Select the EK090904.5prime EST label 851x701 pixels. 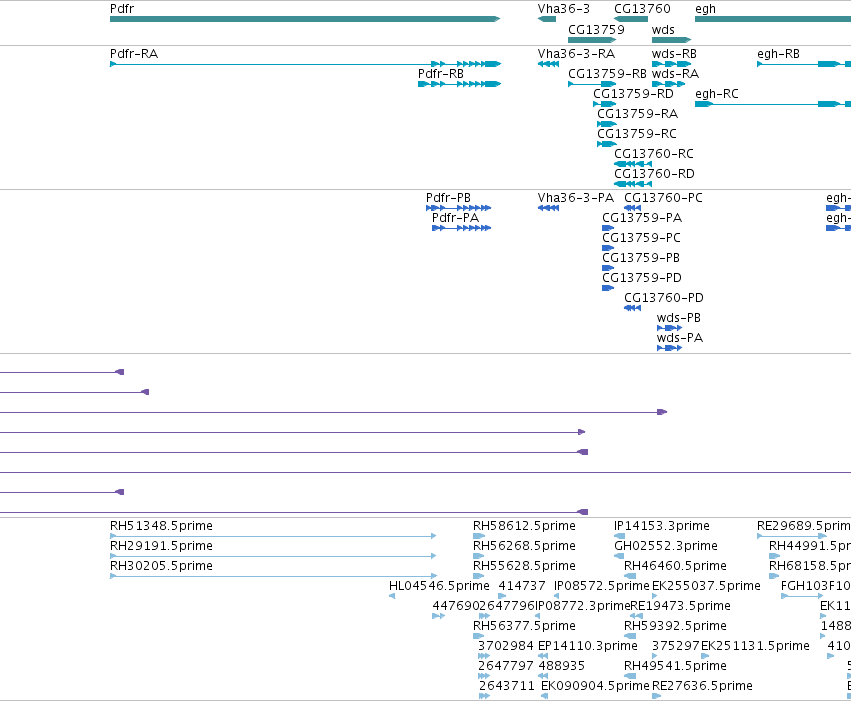(595, 686)
